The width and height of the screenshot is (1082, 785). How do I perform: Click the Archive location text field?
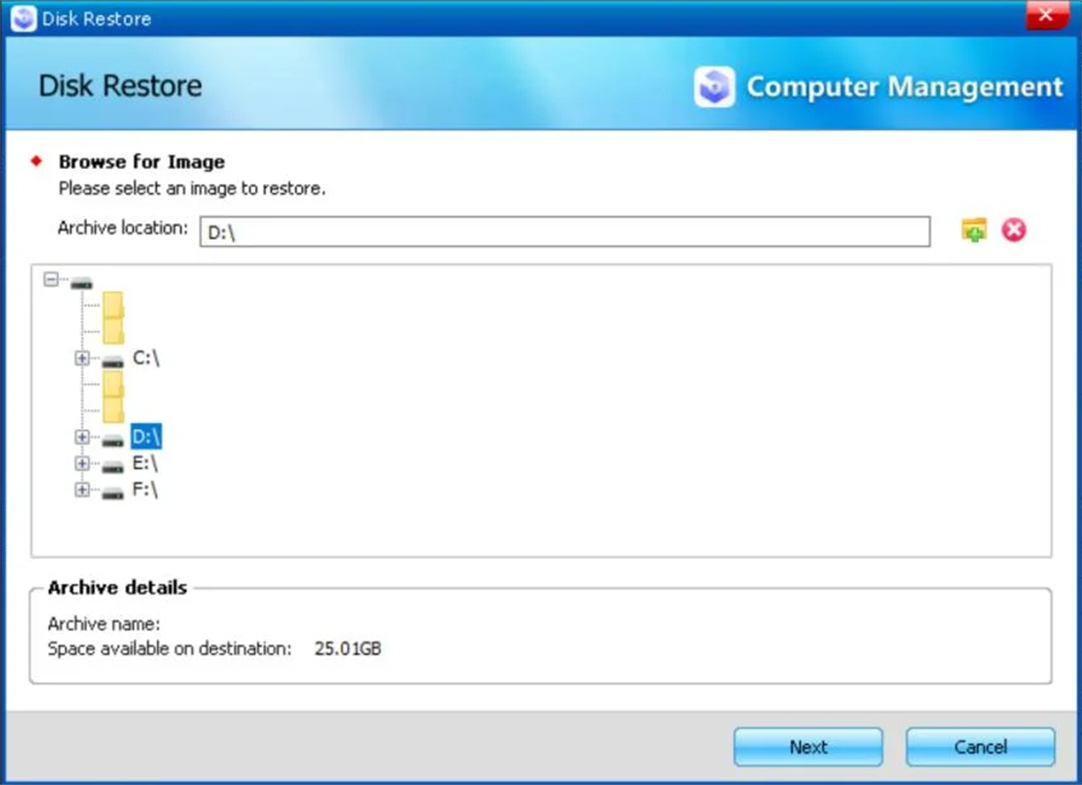point(564,231)
